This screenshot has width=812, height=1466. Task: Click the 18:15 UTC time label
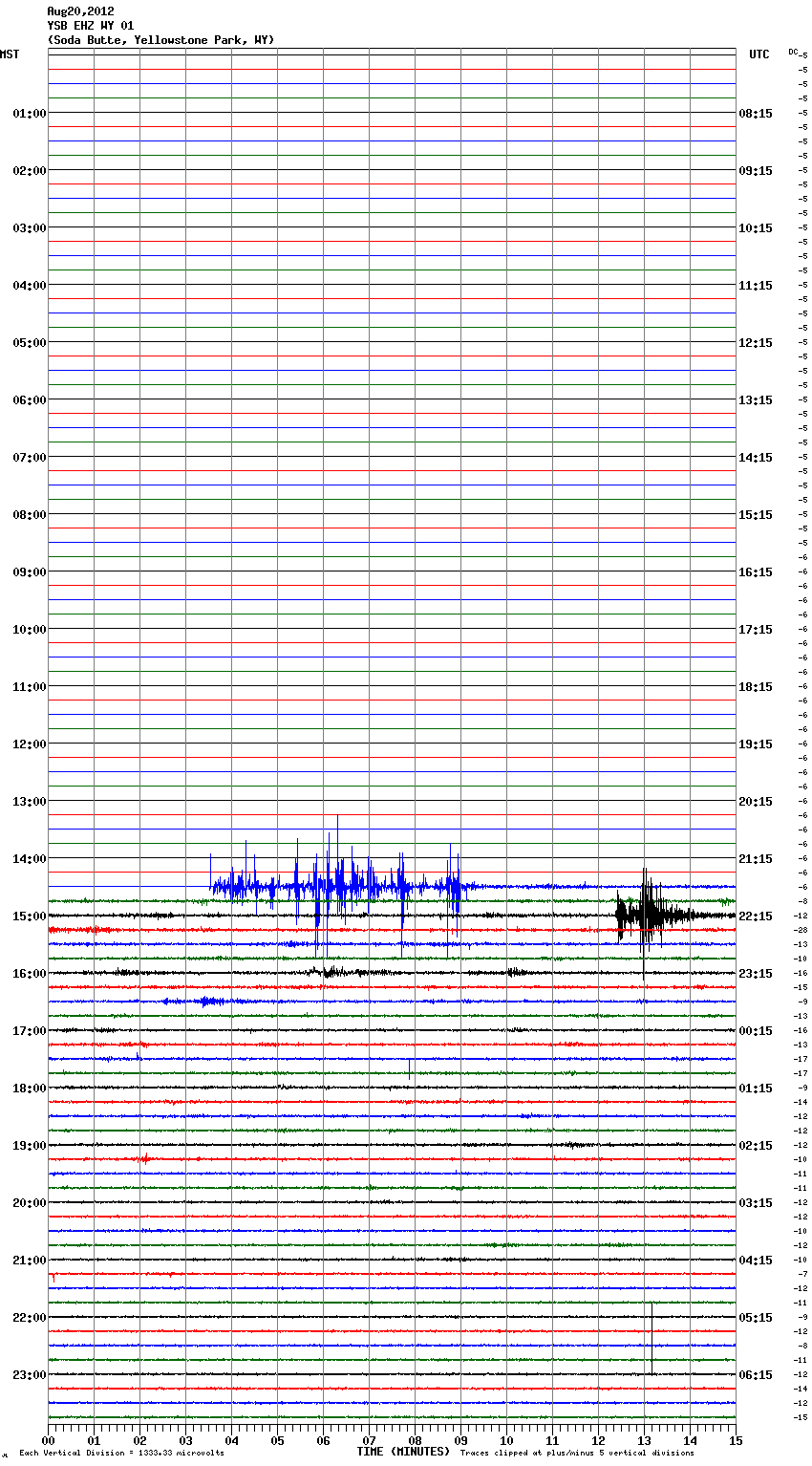[756, 687]
